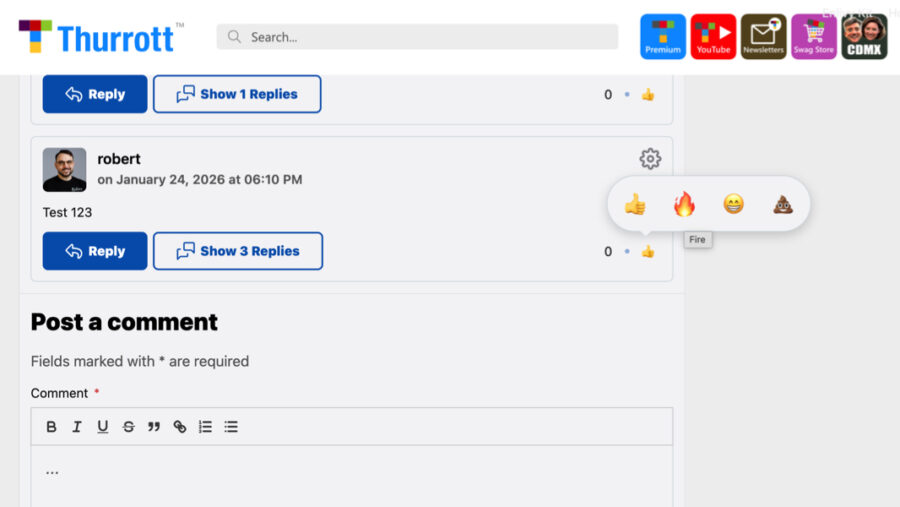Choose the poop emoji reaction

[x=783, y=204]
